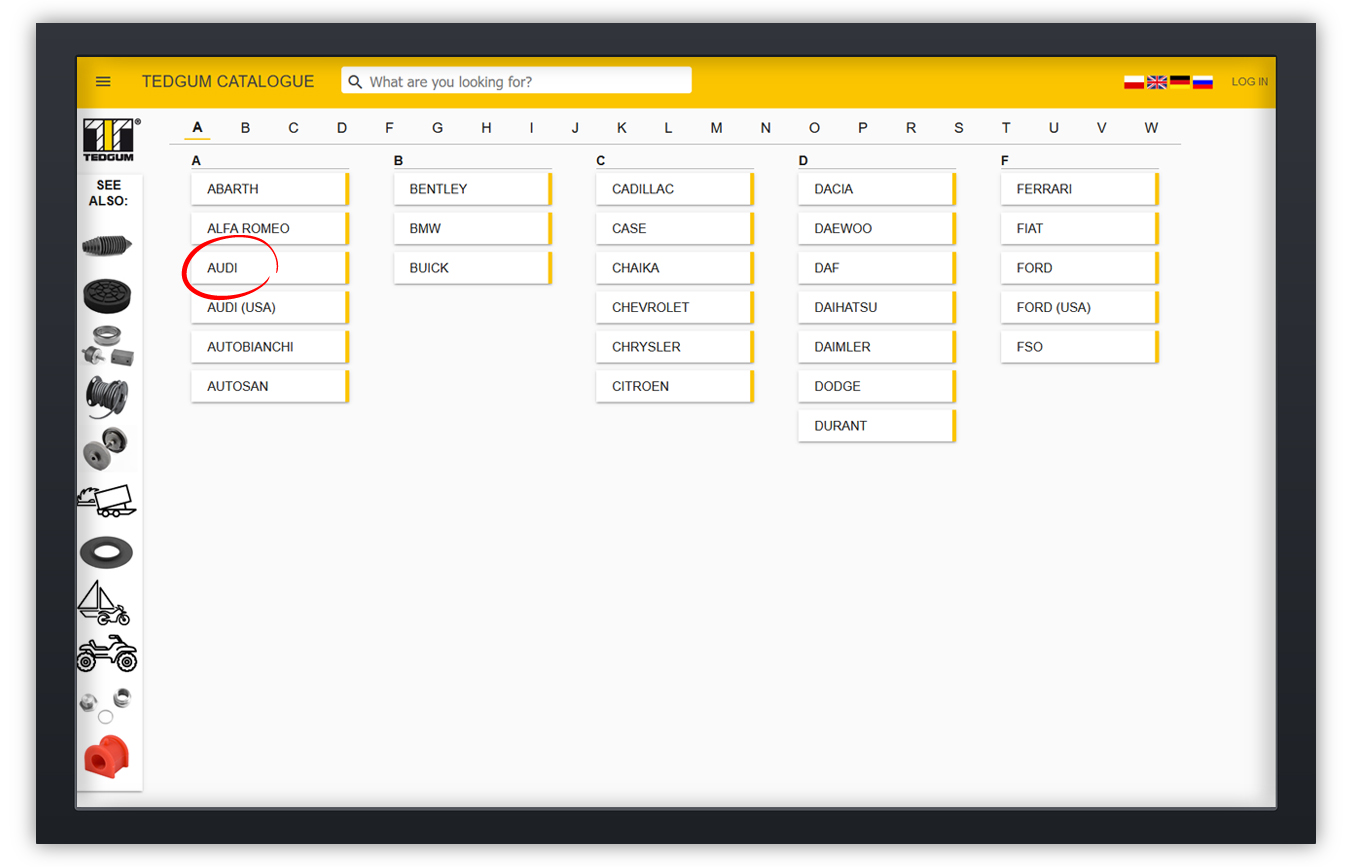The width and height of the screenshot is (1352, 867).
Task: Select letter tab L
Action: click(668, 128)
